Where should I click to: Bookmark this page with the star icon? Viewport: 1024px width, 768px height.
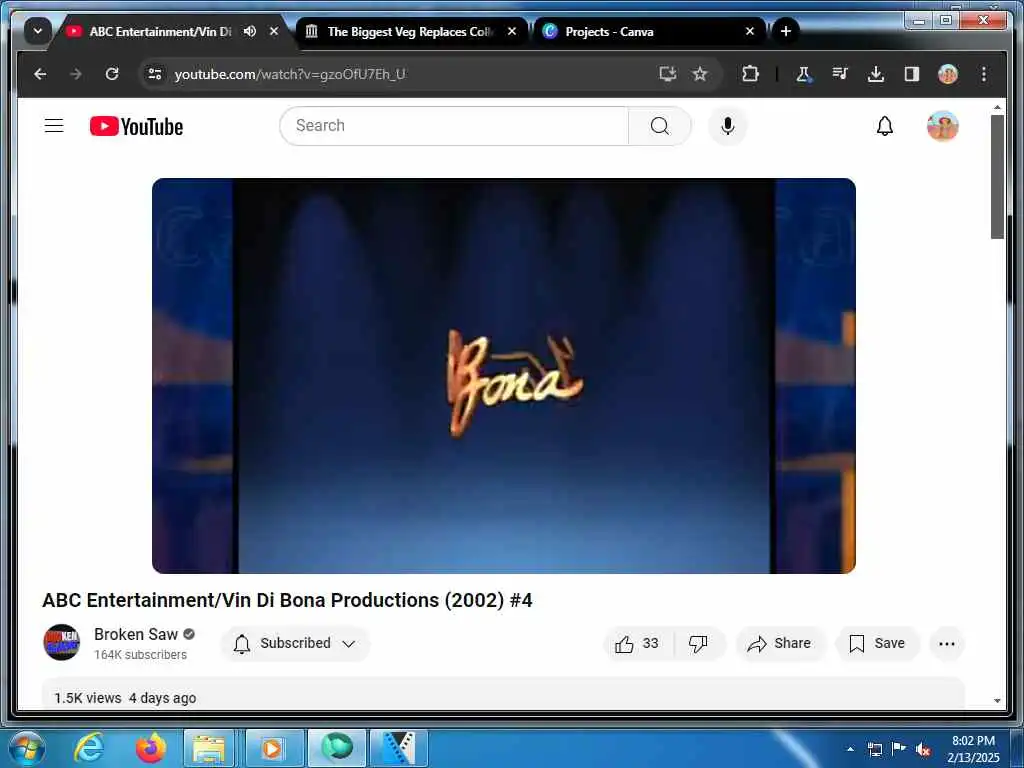pyautogui.click(x=700, y=74)
